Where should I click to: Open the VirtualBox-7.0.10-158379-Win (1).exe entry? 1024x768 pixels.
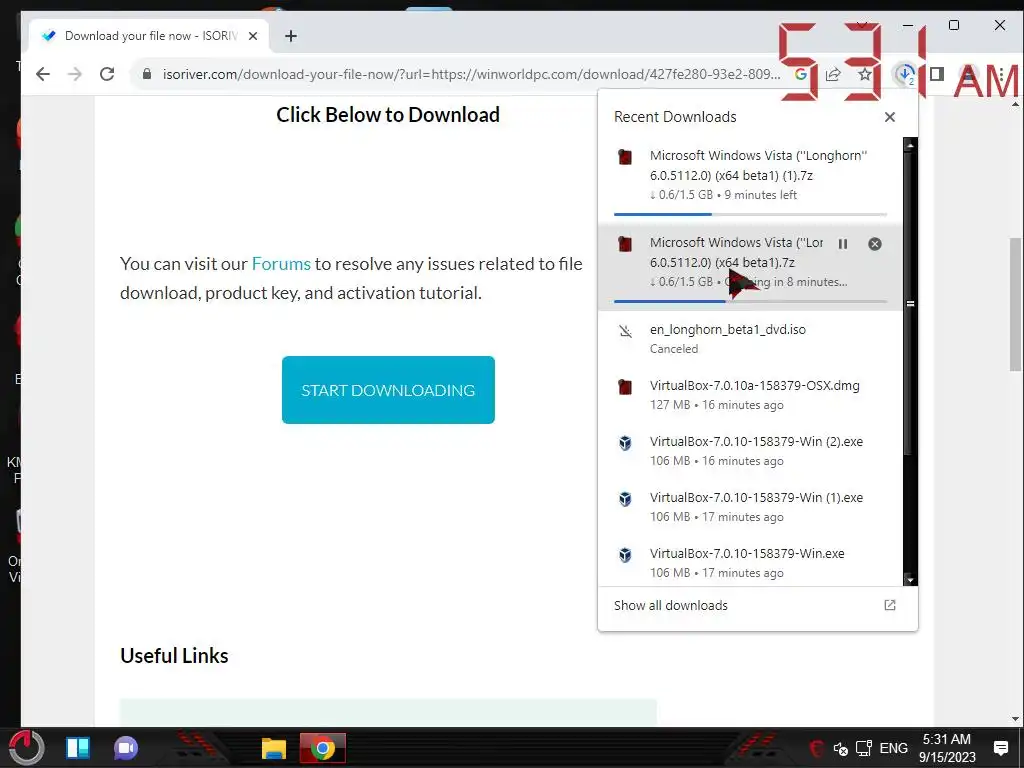point(750,507)
